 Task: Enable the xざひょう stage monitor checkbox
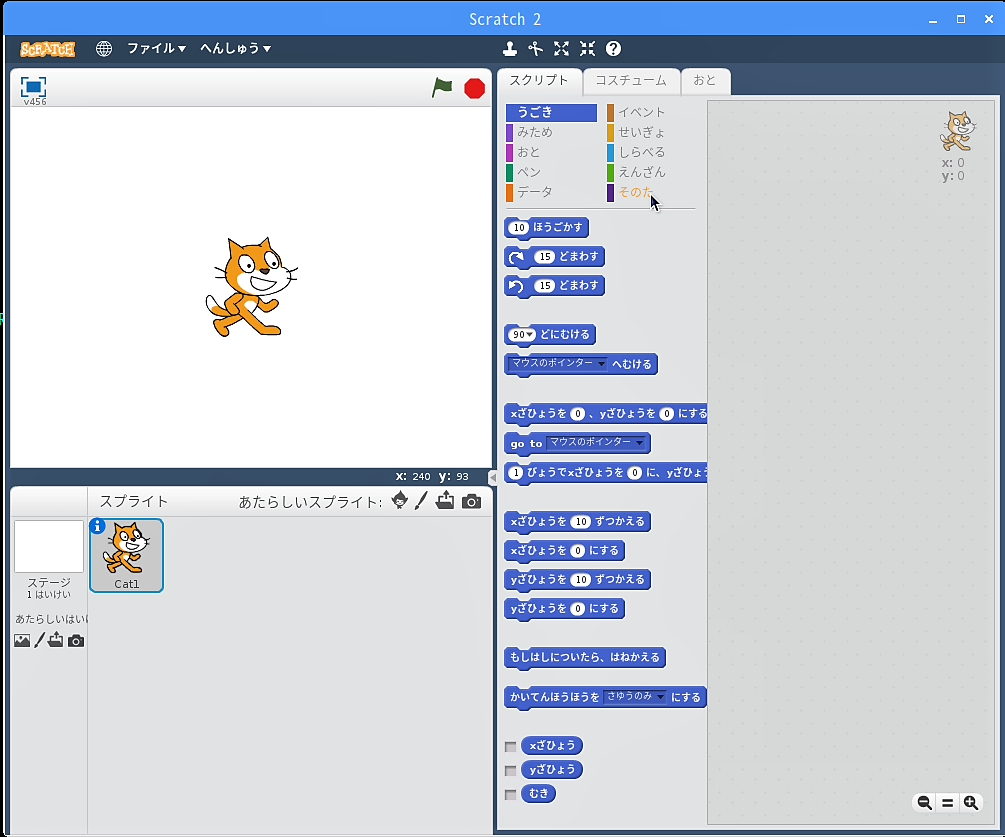tap(510, 747)
